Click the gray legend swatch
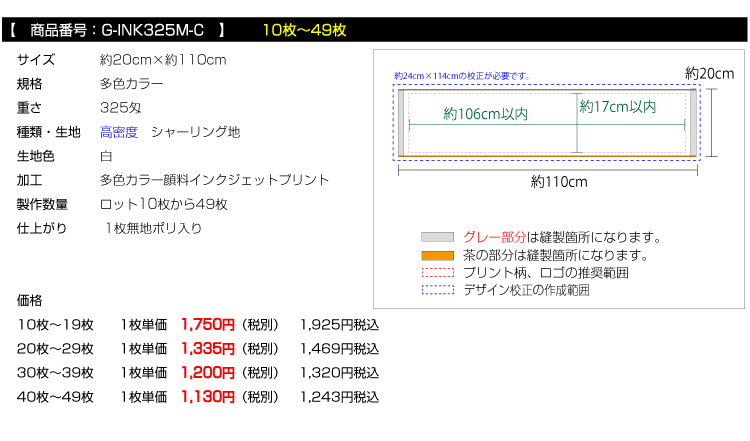Image resolution: width=750 pixels, height=441 pixels. point(437,237)
